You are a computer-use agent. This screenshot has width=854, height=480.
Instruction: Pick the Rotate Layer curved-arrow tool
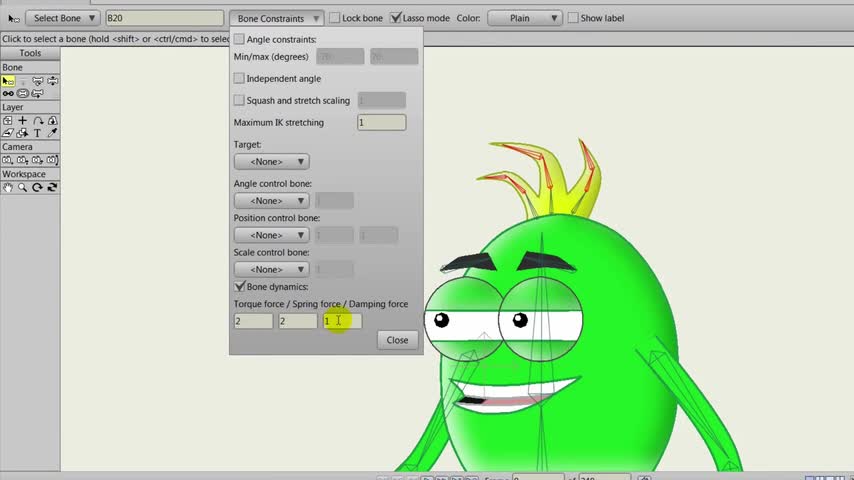pyautogui.click(x=38, y=120)
